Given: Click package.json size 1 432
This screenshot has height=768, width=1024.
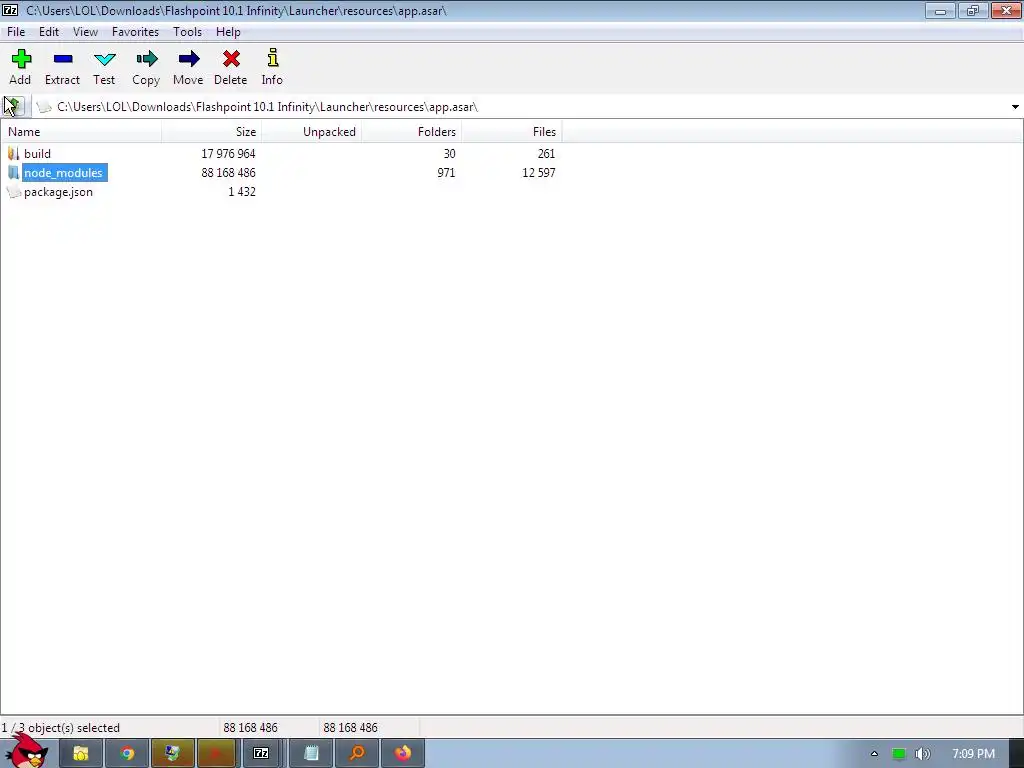Looking at the screenshot, I should click(x=242, y=191).
